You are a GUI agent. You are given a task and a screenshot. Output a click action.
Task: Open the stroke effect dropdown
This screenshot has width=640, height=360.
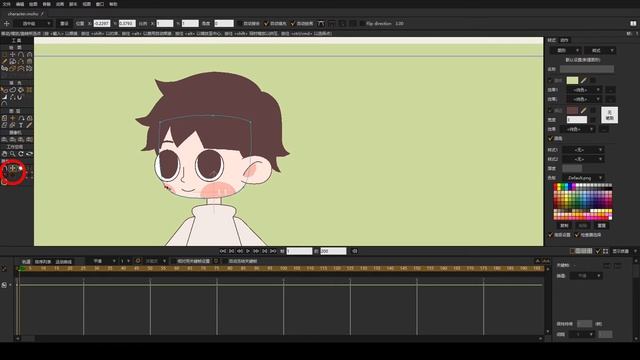click(577, 129)
